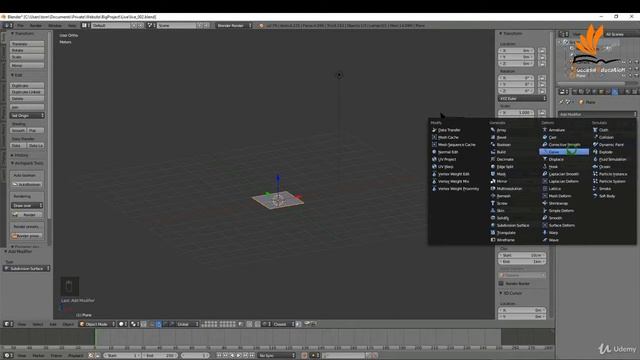Image resolution: width=640 pixels, height=360 pixels.
Task: Click the Skin modifier icon
Action: (x=493, y=211)
